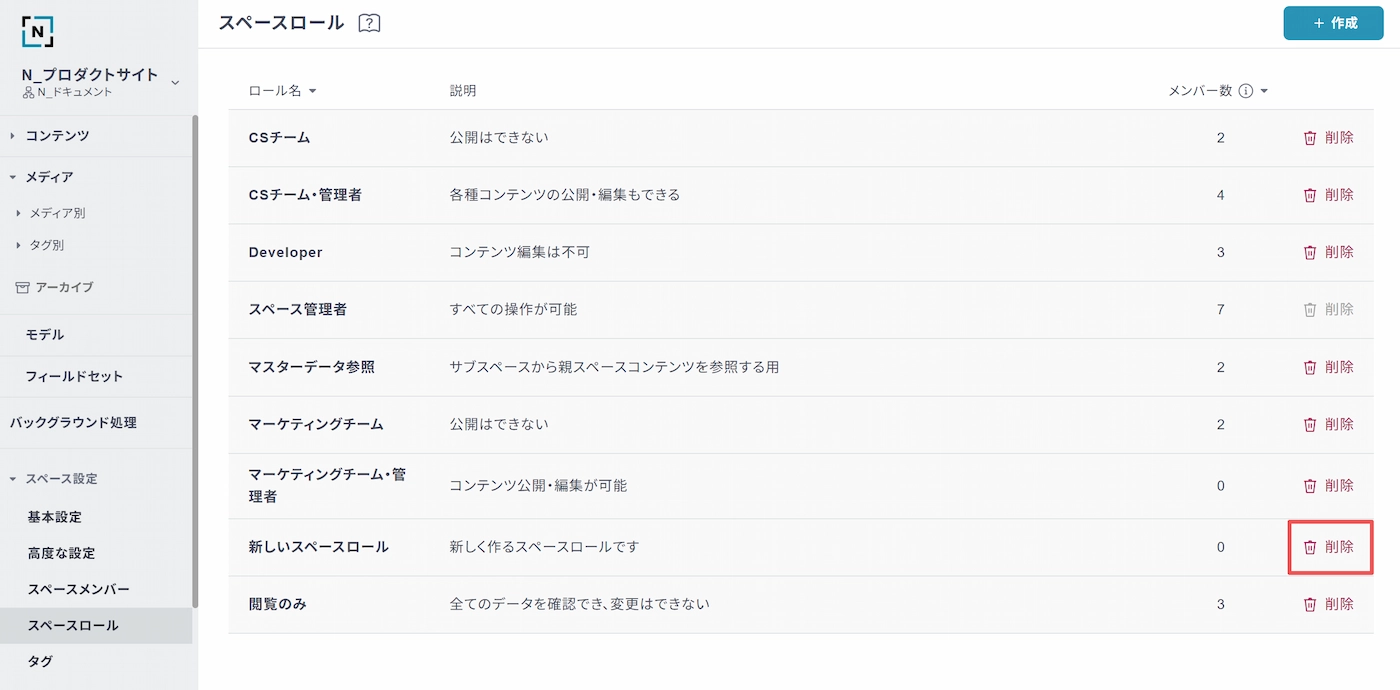Click the greyed trash icon for スペース管理者
1400x690 pixels.
(1310, 310)
